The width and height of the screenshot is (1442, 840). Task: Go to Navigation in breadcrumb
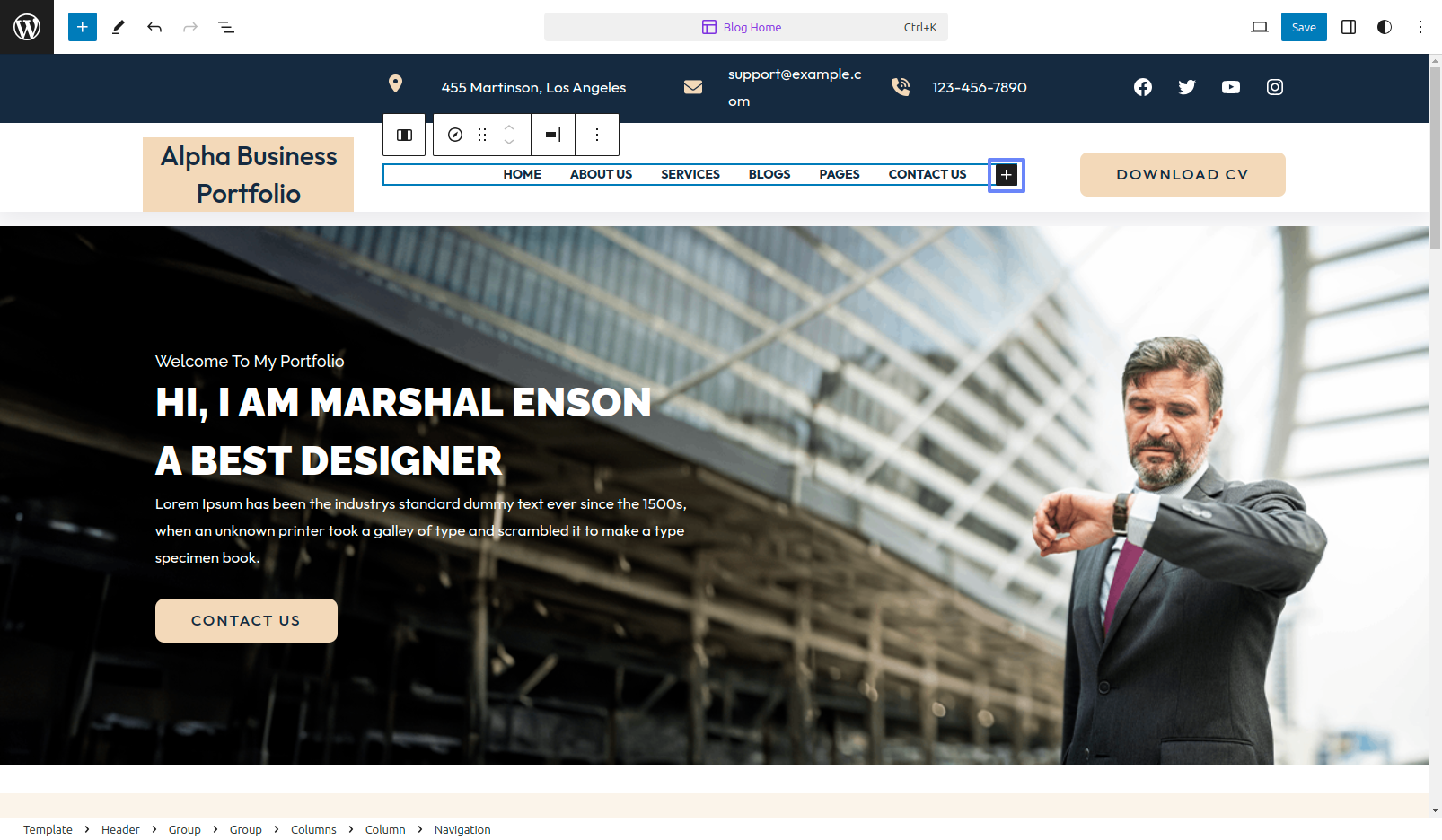(462, 829)
